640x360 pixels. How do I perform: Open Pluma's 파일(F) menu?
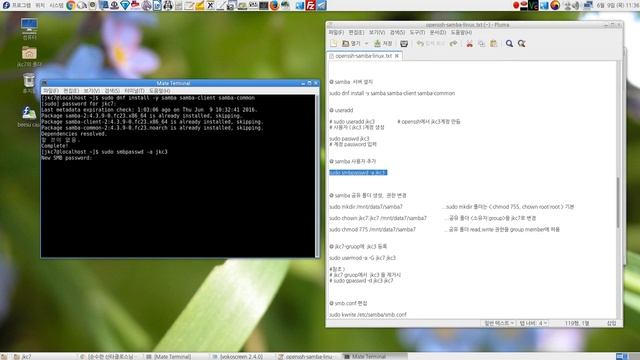[336, 32]
